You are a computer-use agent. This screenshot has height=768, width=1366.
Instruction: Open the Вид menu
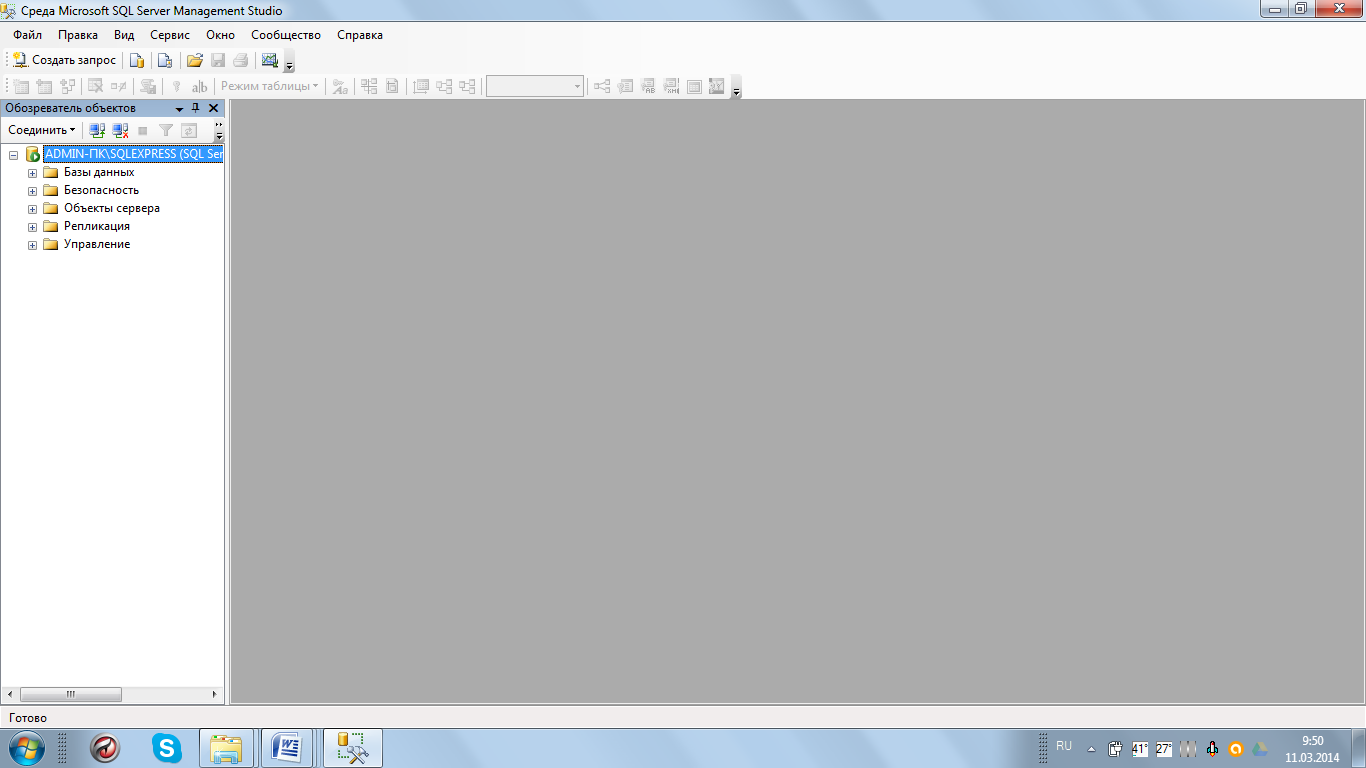coord(124,35)
